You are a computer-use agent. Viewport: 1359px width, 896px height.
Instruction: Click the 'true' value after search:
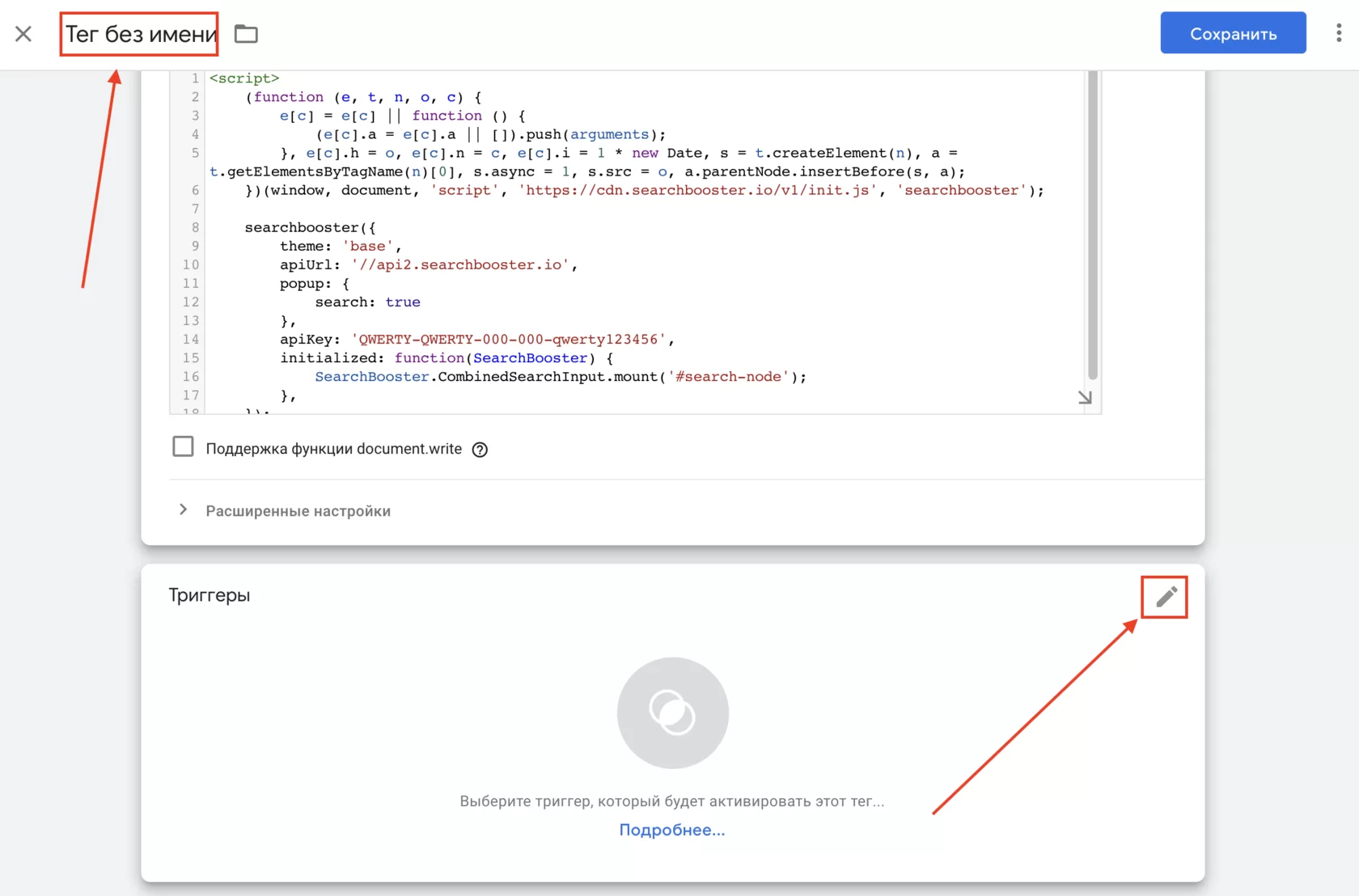point(402,302)
